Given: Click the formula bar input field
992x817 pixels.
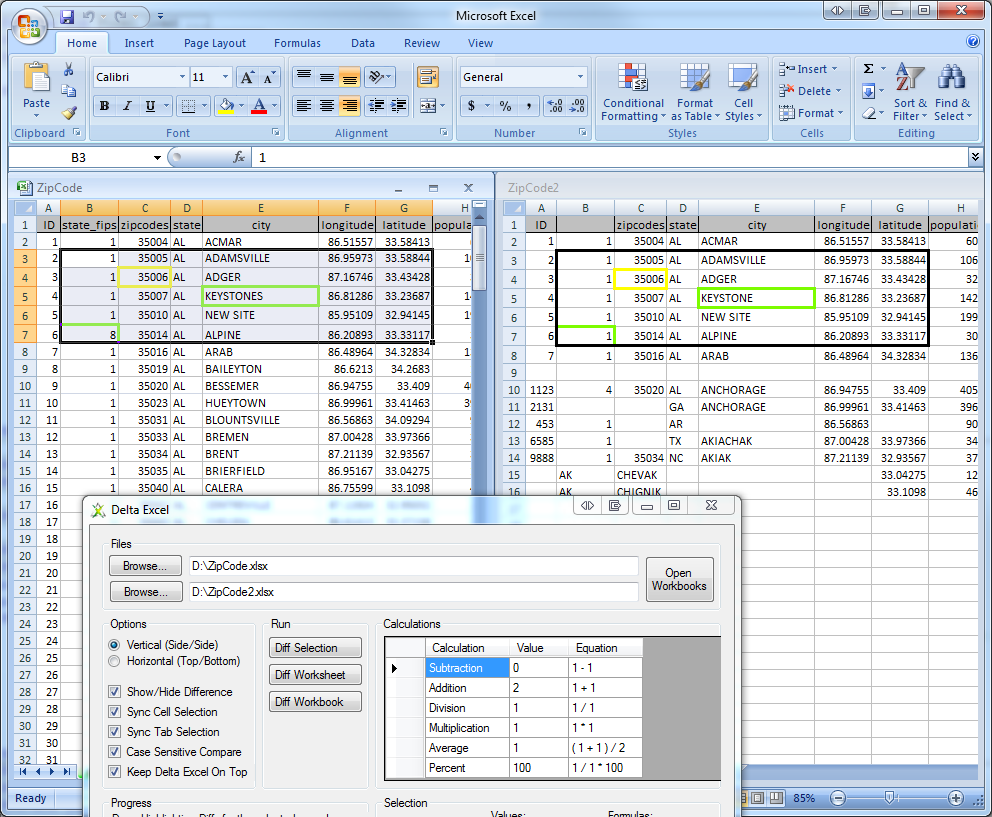Looking at the screenshot, I should (609, 157).
